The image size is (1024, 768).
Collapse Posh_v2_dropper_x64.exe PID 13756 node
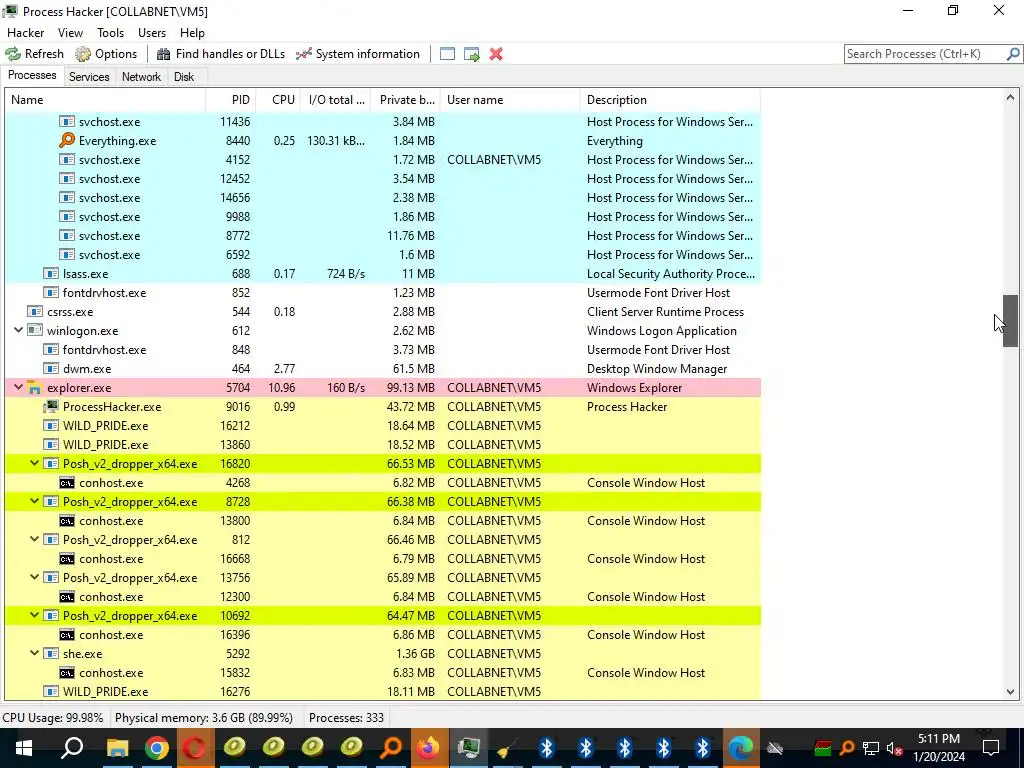click(35, 577)
